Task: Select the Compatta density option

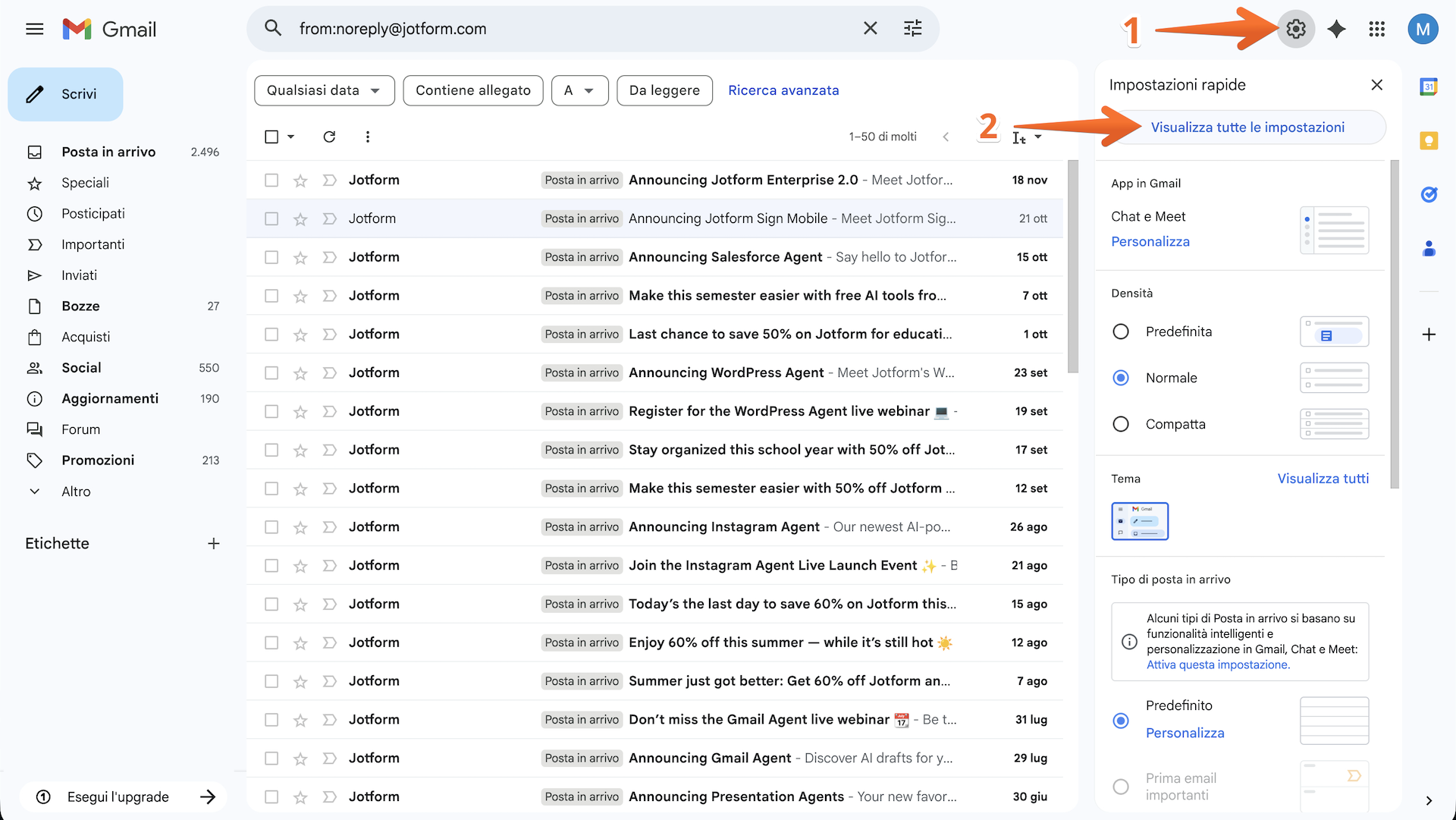Action: pyautogui.click(x=1121, y=424)
